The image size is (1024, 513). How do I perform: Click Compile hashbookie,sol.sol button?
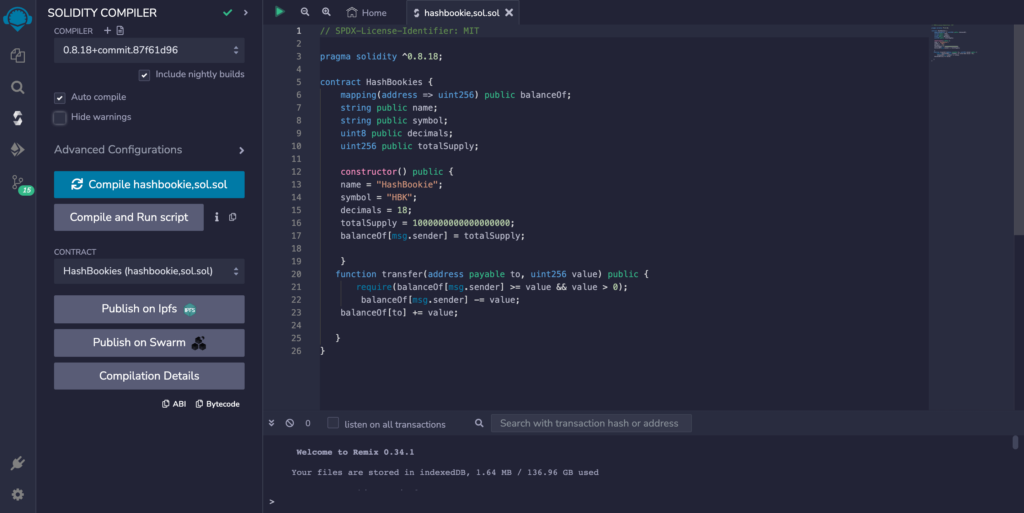(149, 185)
